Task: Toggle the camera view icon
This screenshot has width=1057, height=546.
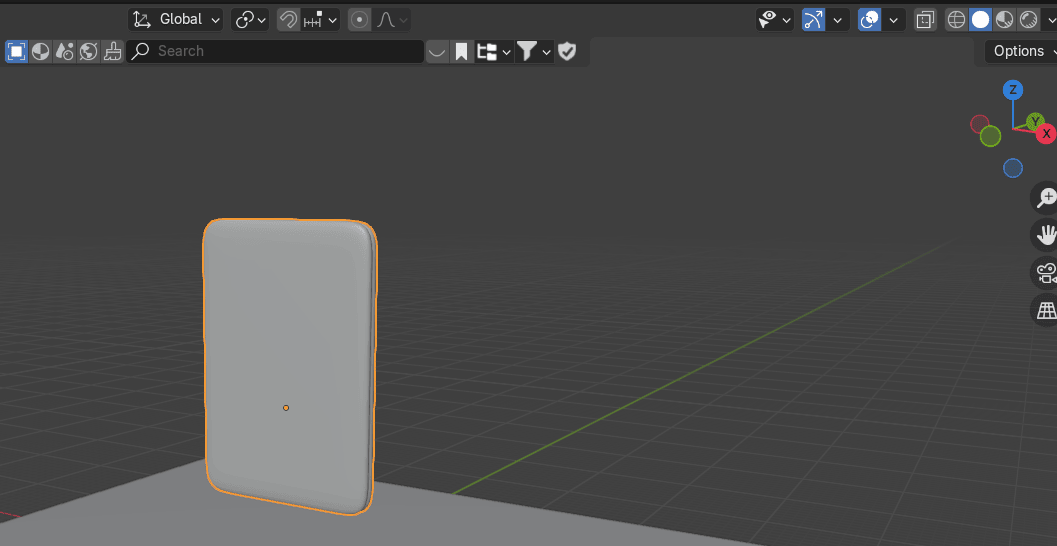Action: point(1046,272)
